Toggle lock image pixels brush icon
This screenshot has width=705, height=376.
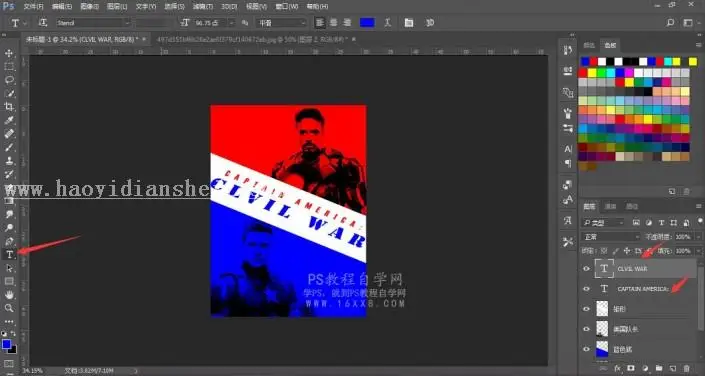616,251
